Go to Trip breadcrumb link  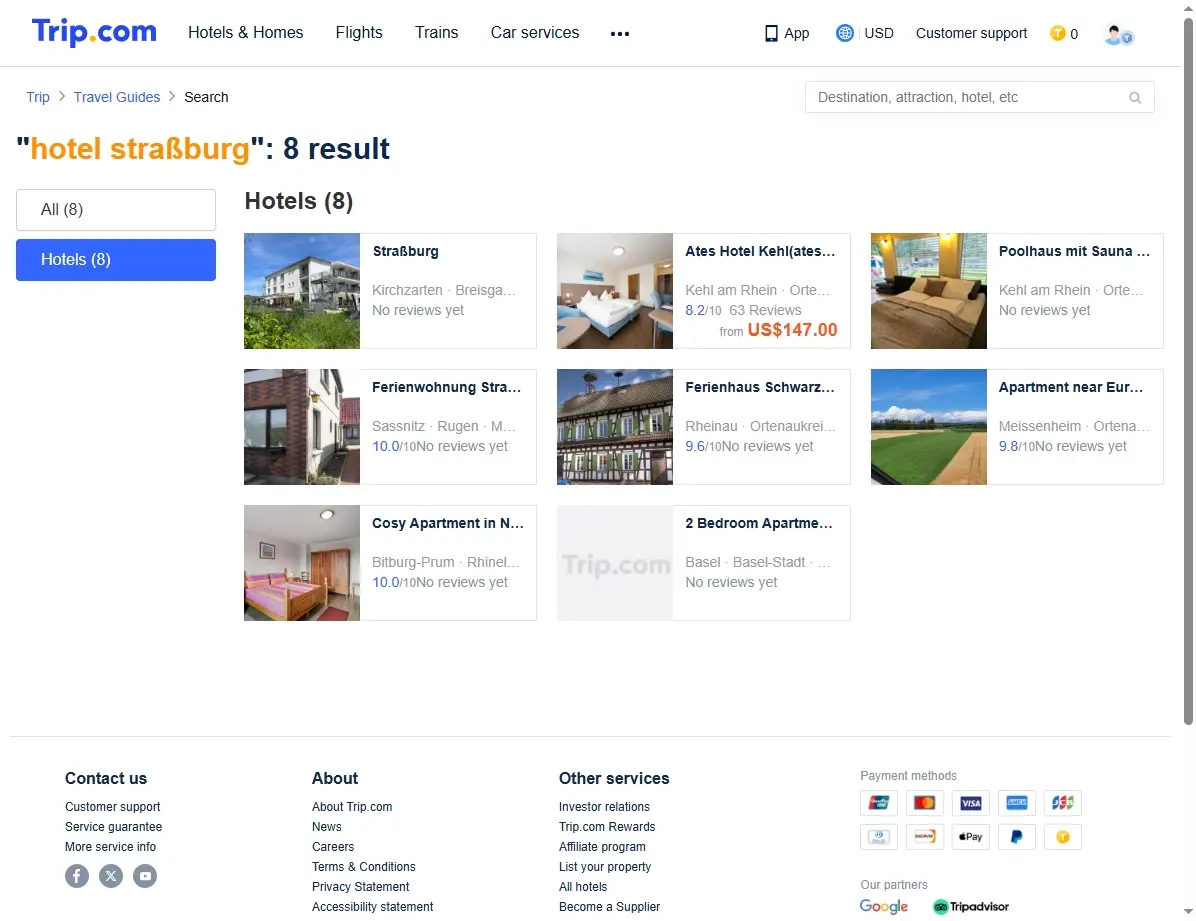pyautogui.click(x=37, y=97)
